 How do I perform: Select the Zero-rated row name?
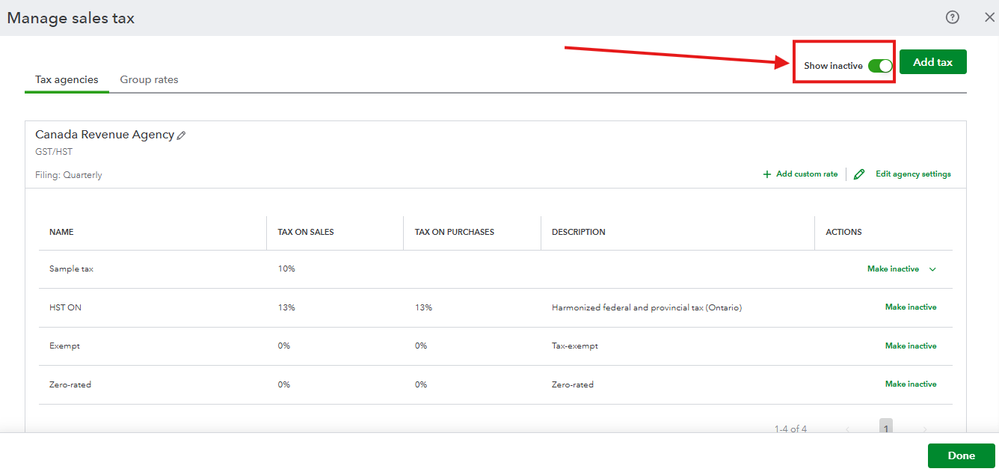click(x=70, y=385)
